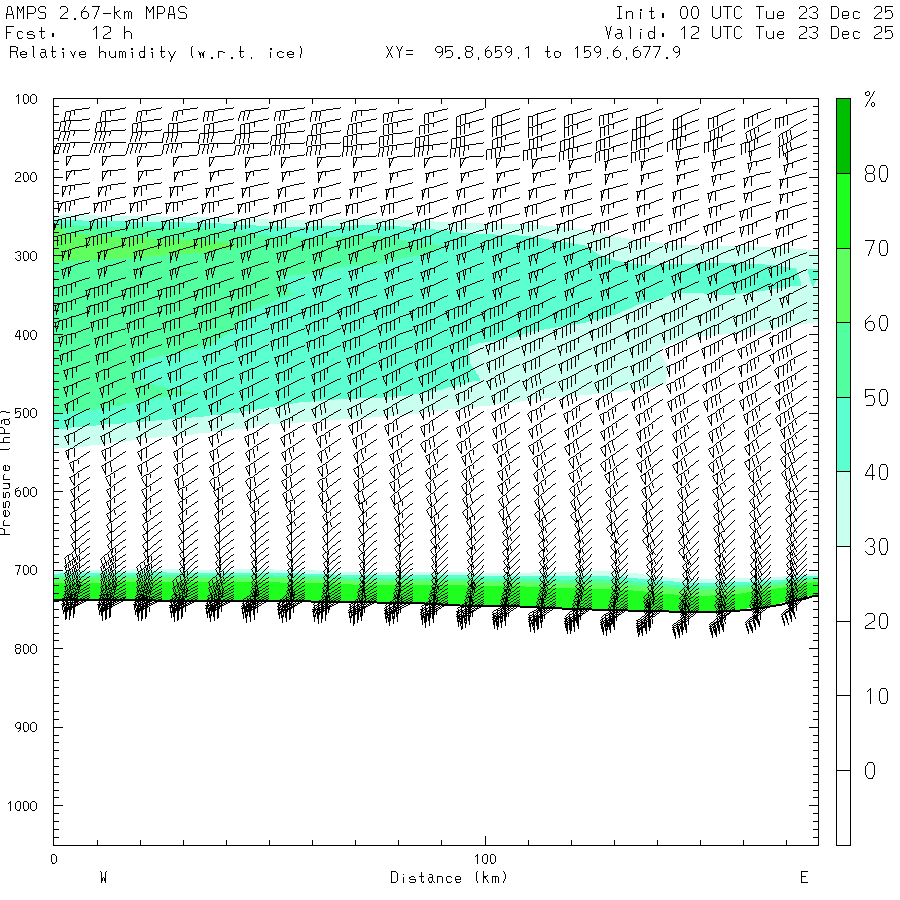The width and height of the screenshot is (900, 900).
Task: Click the 1000 hPa pressure axis label
Action: pyautogui.click(x=22, y=806)
